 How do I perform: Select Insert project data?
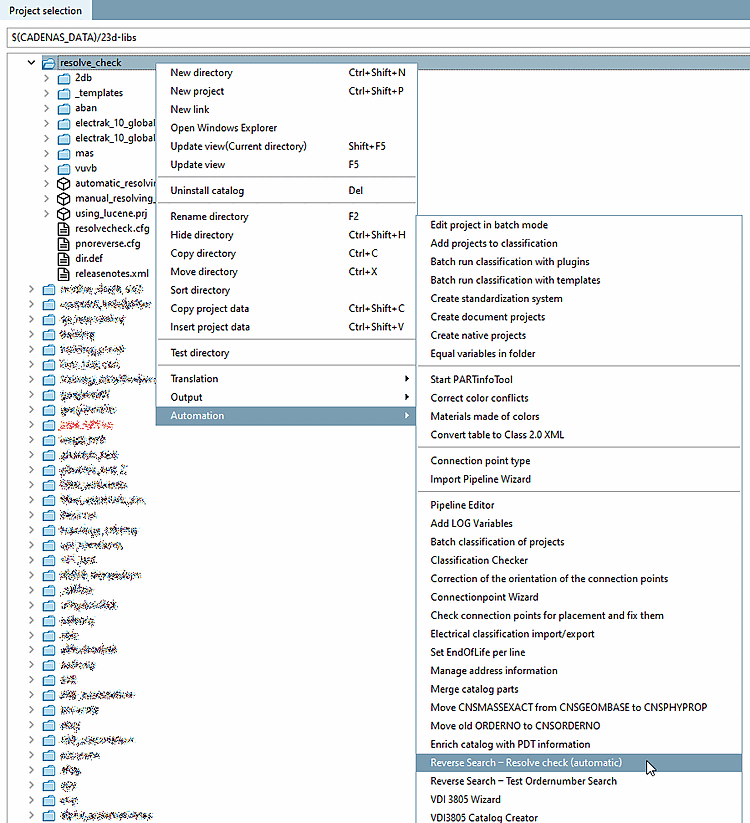(286, 327)
